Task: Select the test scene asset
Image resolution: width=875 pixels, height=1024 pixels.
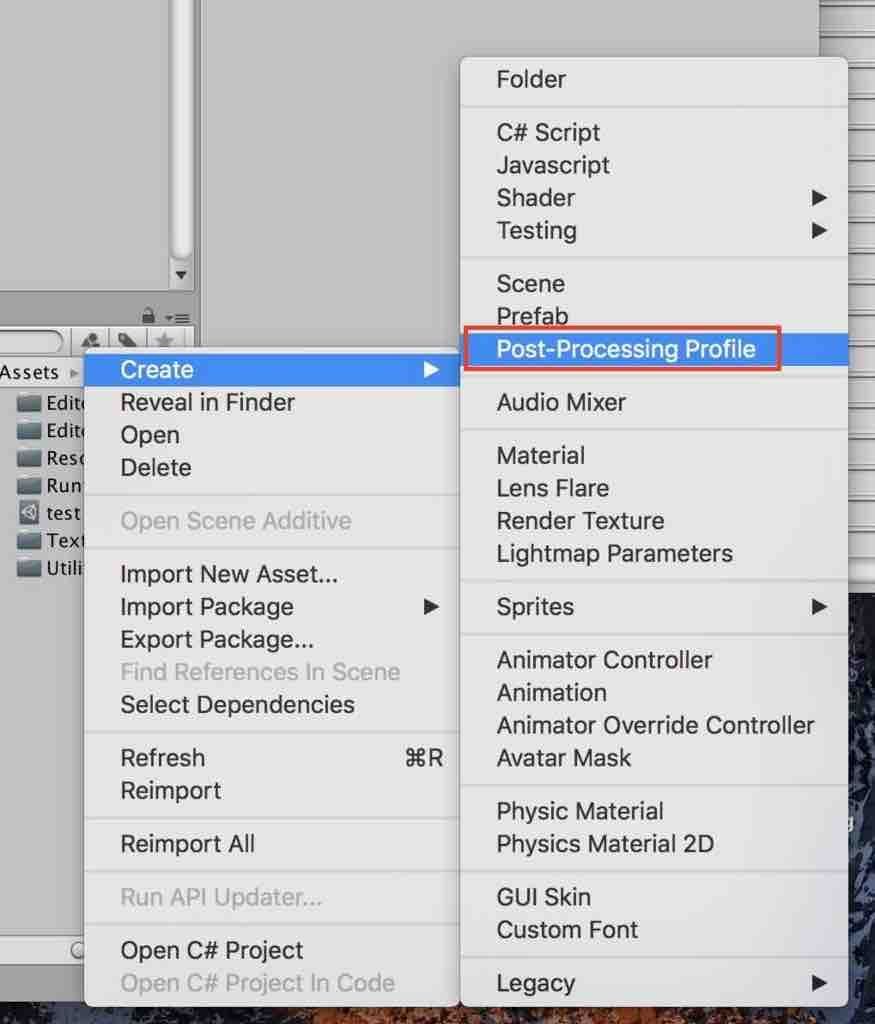Action: [50, 513]
